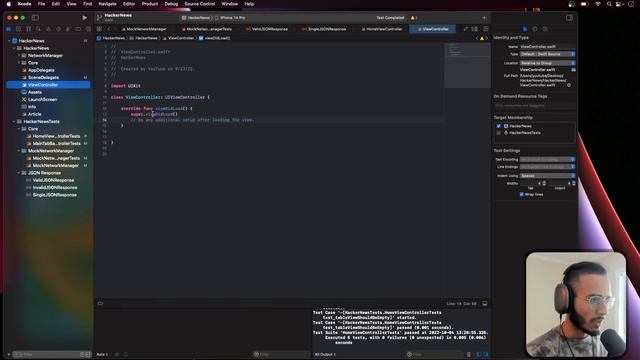
Task: Open the Location dropdown showing Relative to Group
Action: tap(548, 63)
